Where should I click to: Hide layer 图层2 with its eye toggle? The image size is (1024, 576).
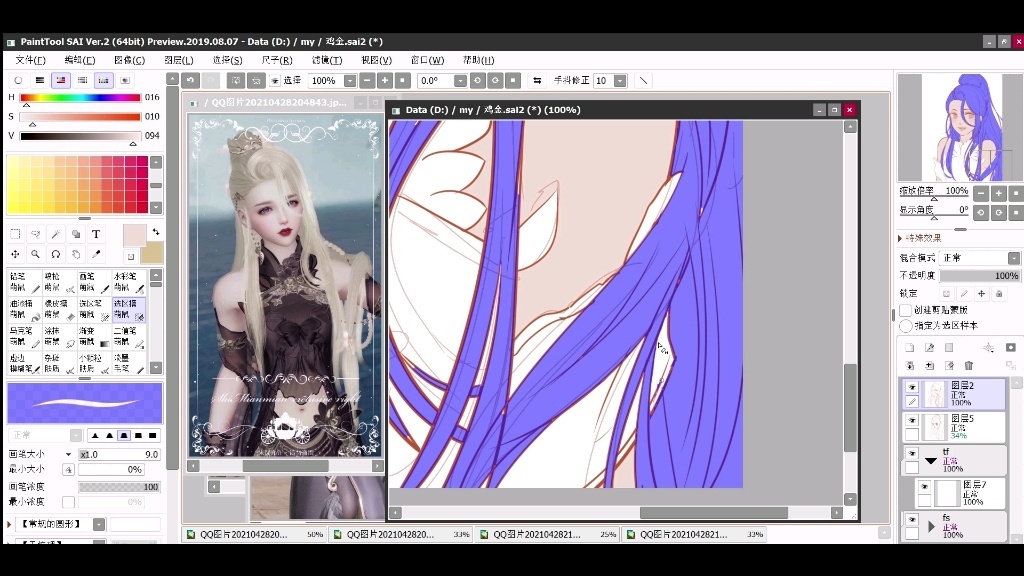tap(911, 387)
